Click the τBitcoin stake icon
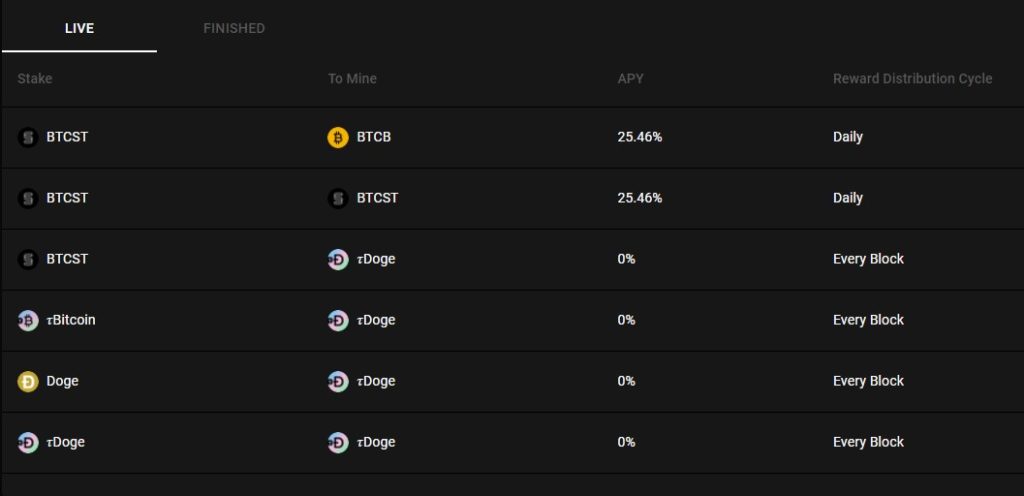The height and width of the screenshot is (496, 1024). (x=28, y=320)
